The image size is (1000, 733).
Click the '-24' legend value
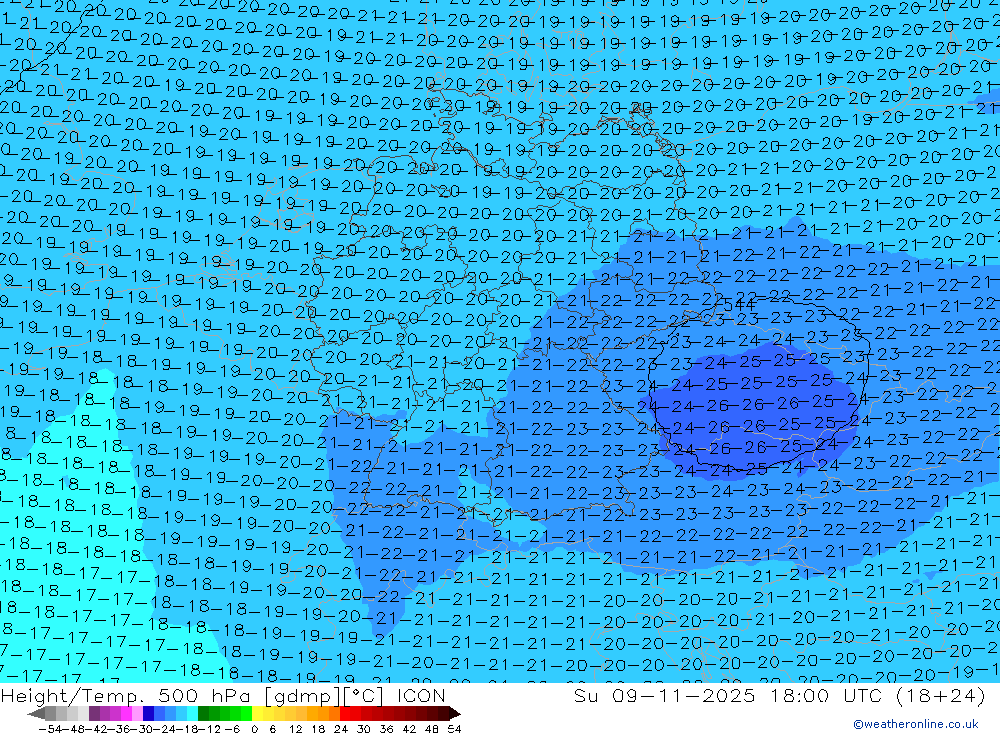165,729
